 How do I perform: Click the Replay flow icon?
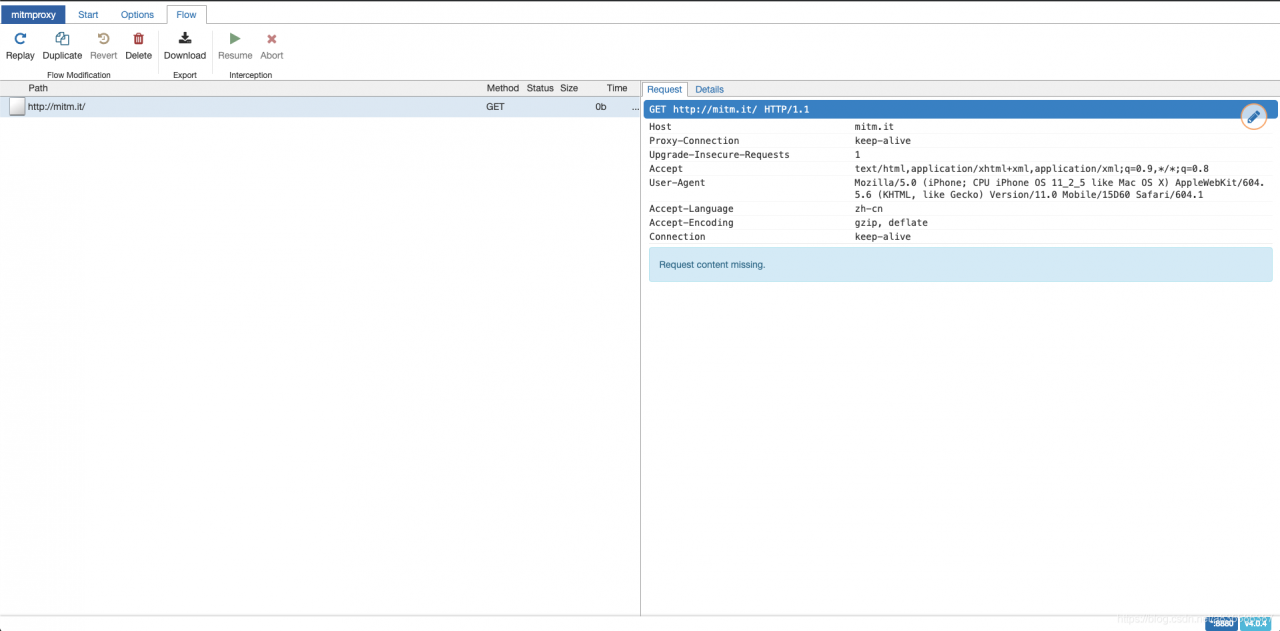(x=20, y=39)
